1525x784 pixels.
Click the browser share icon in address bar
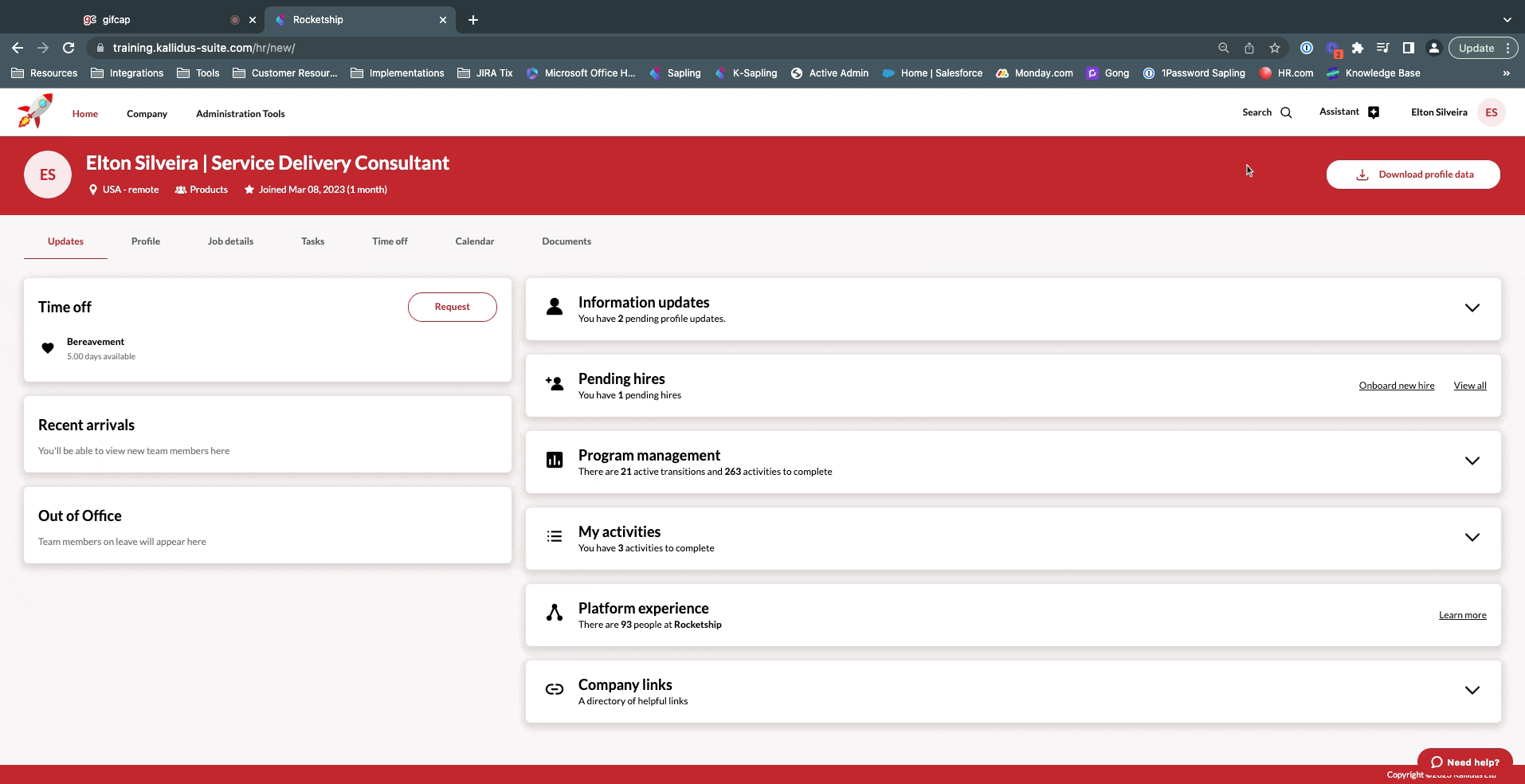pos(1249,48)
